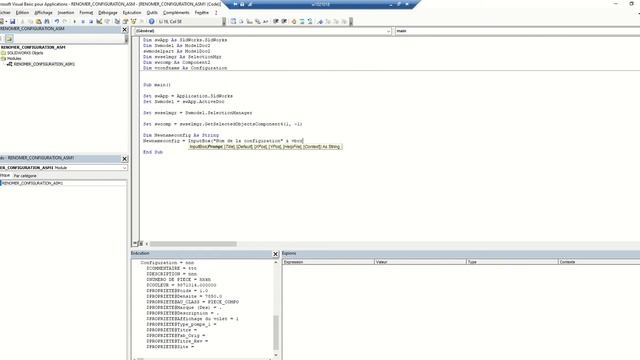This screenshot has height=360, width=640.
Task: Click List Constants in the Edit toolbar
Action: pos(241,21)
